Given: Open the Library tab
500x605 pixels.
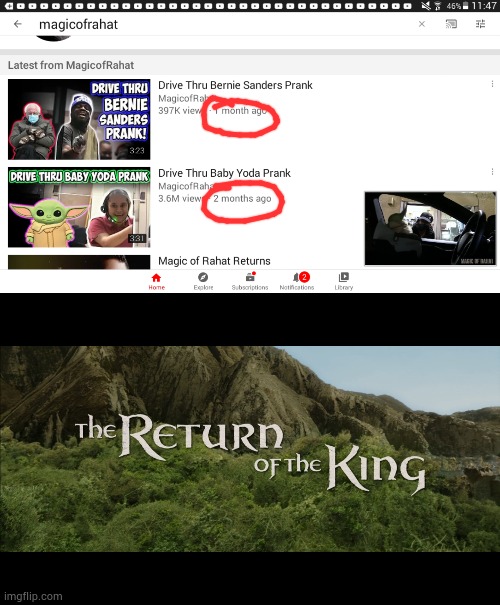Looking at the screenshot, I should point(343,281).
